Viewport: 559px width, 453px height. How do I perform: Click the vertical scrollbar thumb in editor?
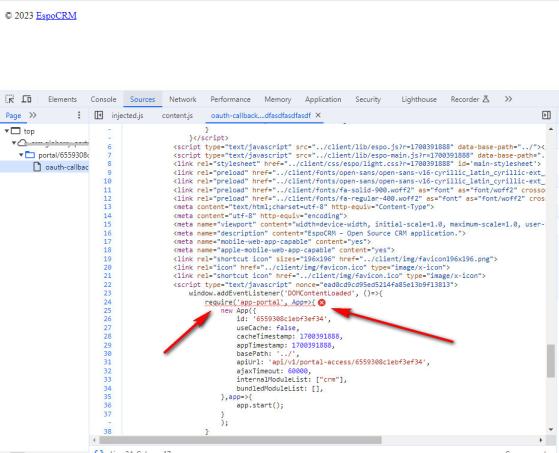(x=550, y=360)
